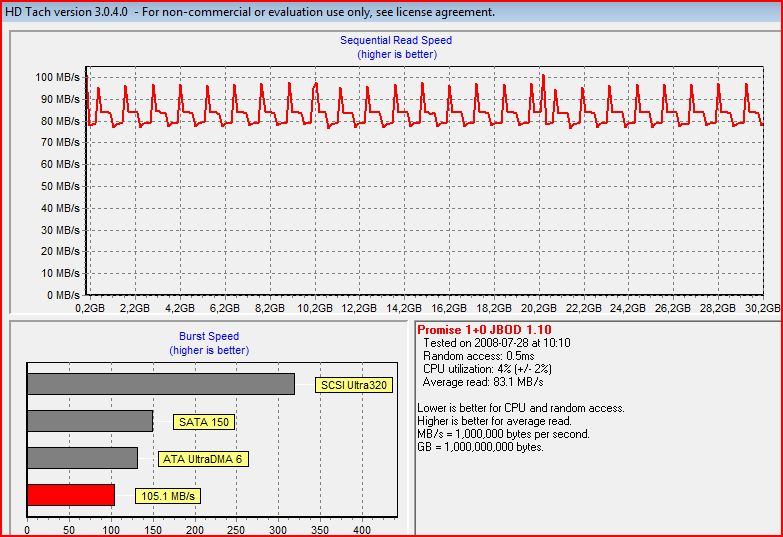Click the 70 MB/s axis label
Screen dimensions: 783x537
pyautogui.click(x=60, y=143)
